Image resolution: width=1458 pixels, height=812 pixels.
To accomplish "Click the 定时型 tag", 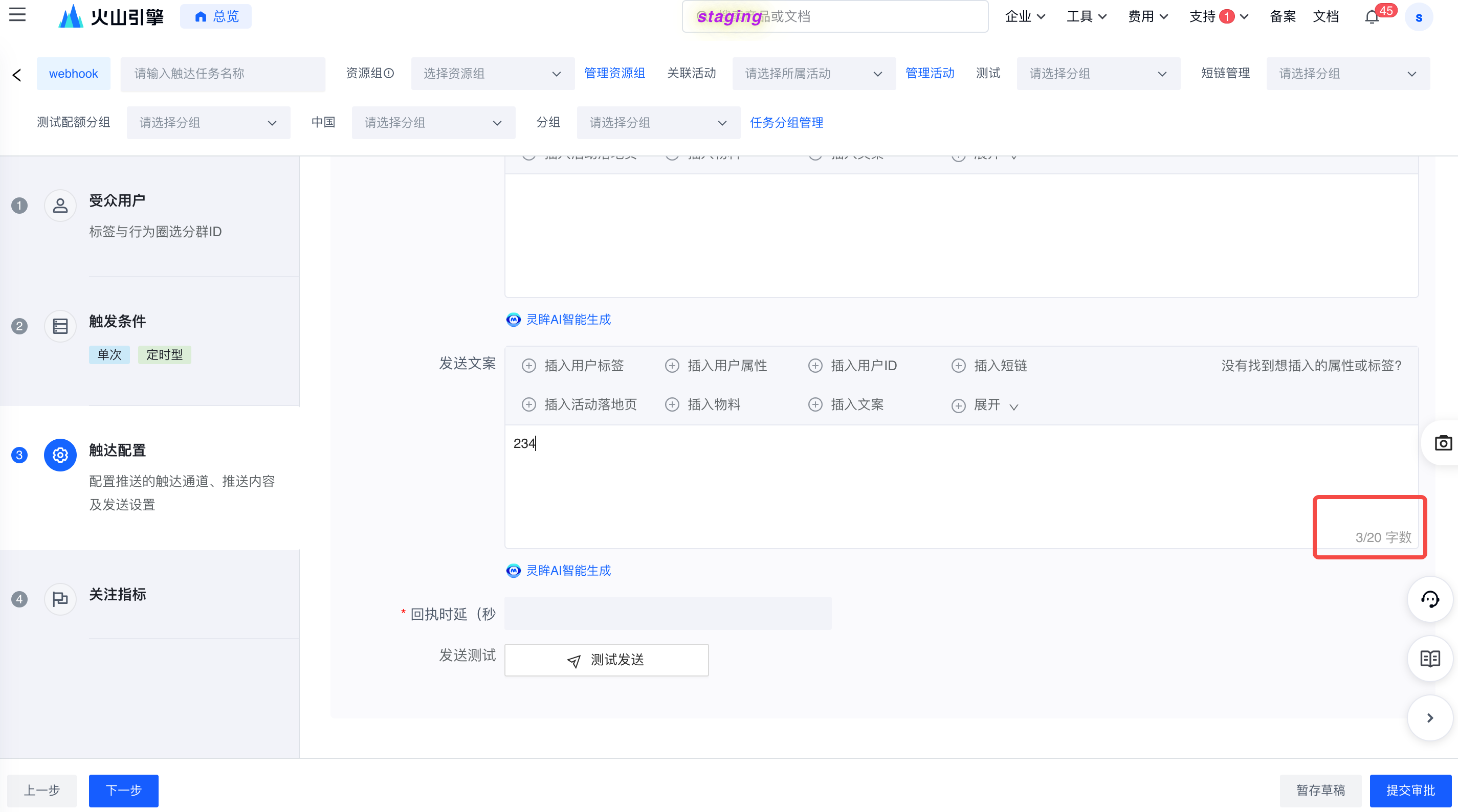I will [x=165, y=355].
